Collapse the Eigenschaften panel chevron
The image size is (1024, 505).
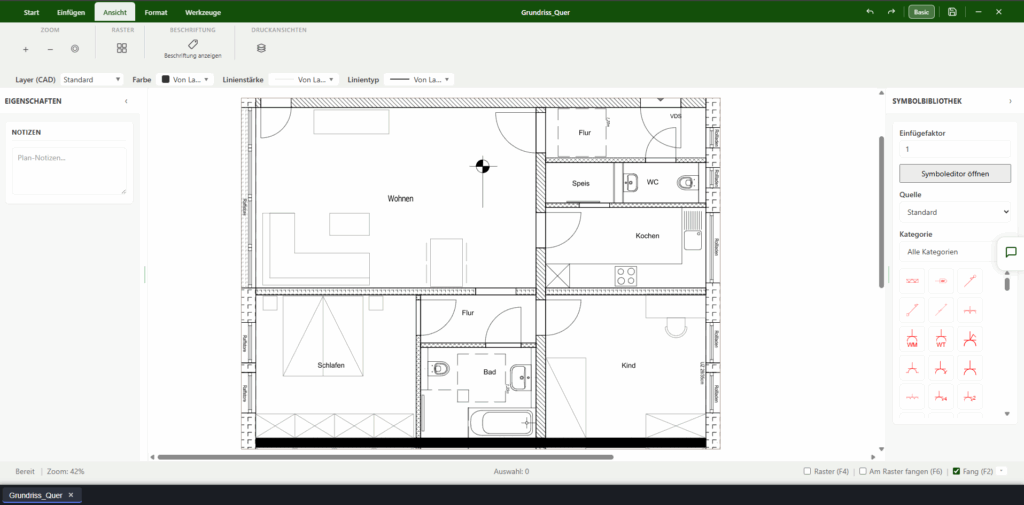[126, 101]
